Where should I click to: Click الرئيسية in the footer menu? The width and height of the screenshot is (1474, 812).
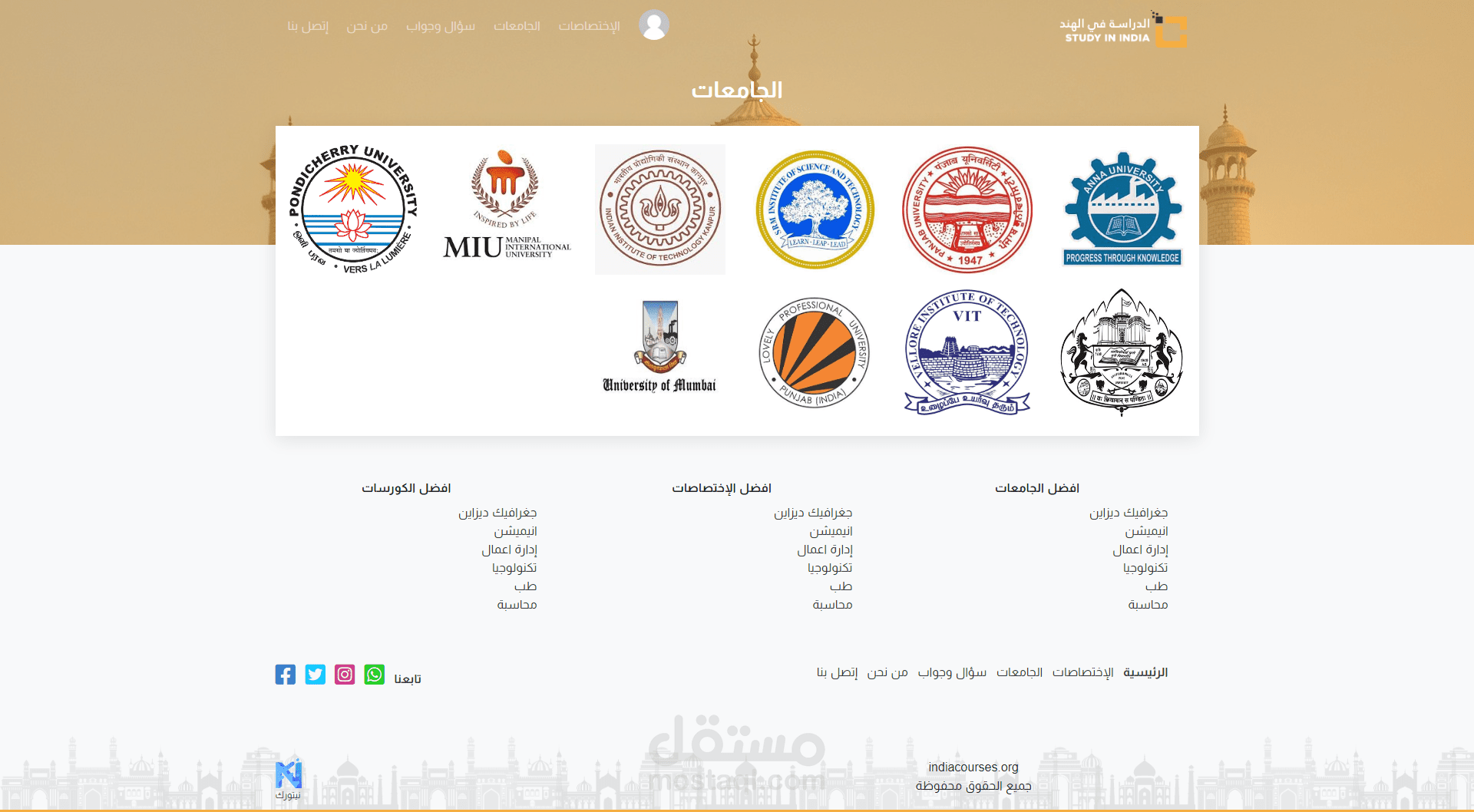[x=1145, y=672]
